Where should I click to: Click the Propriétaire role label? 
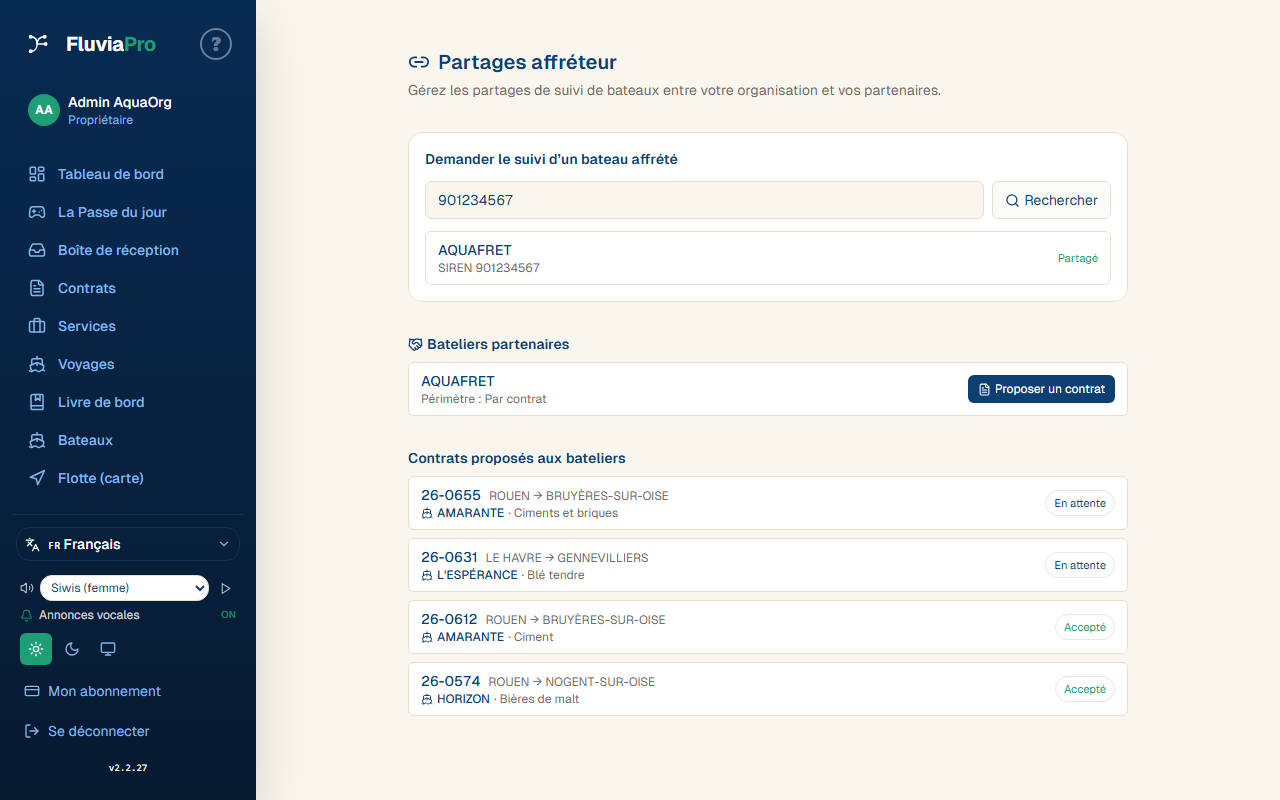[x=100, y=120]
